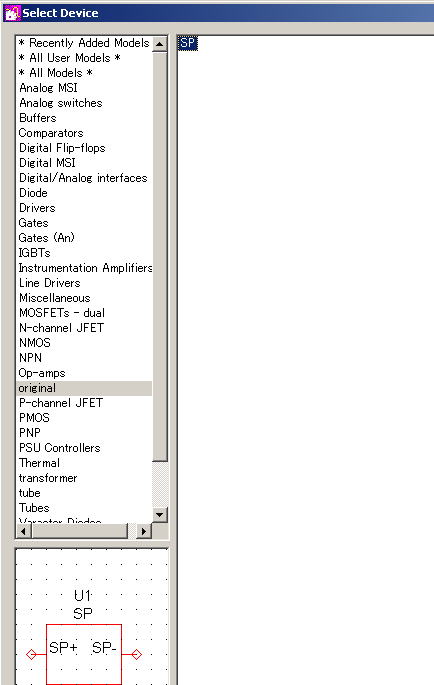This screenshot has width=434, height=685.
Task: Select All User Models entry
Action: point(69,58)
